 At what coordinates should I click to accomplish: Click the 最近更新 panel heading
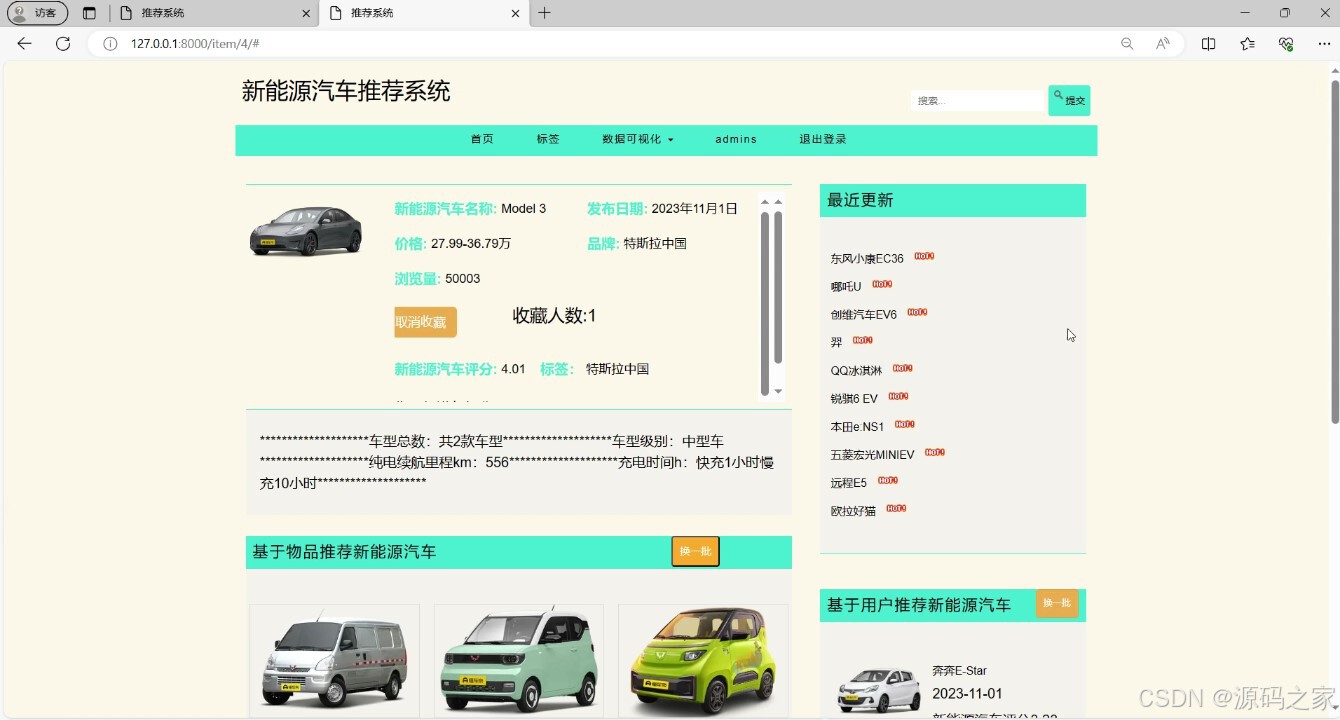860,200
